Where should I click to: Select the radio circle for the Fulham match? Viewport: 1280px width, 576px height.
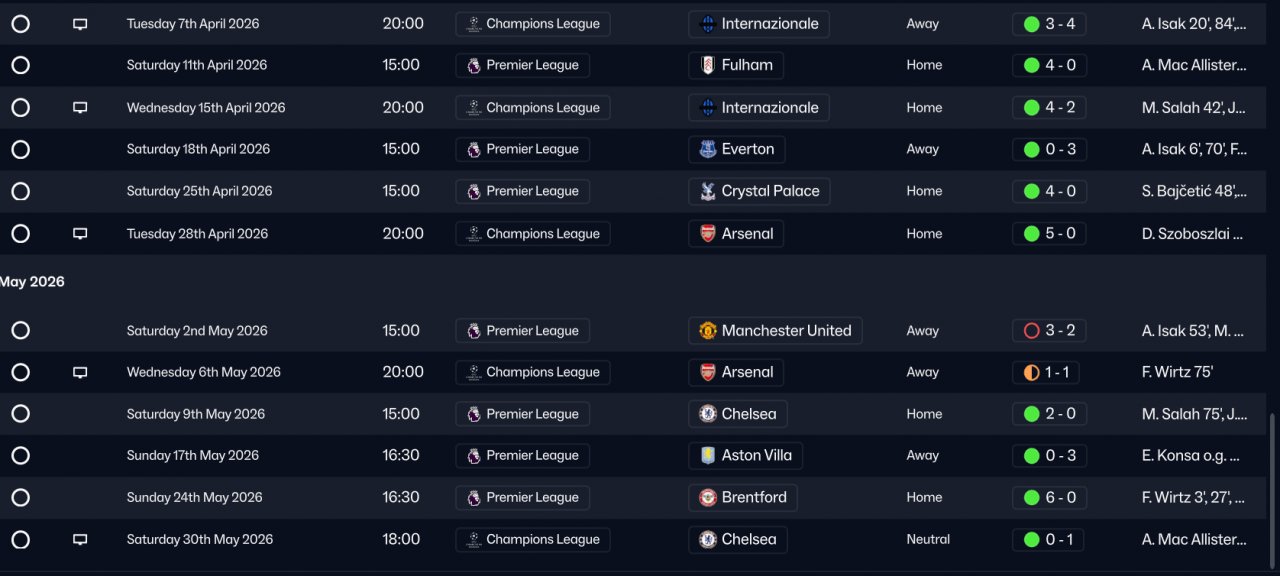coord(20,66)
